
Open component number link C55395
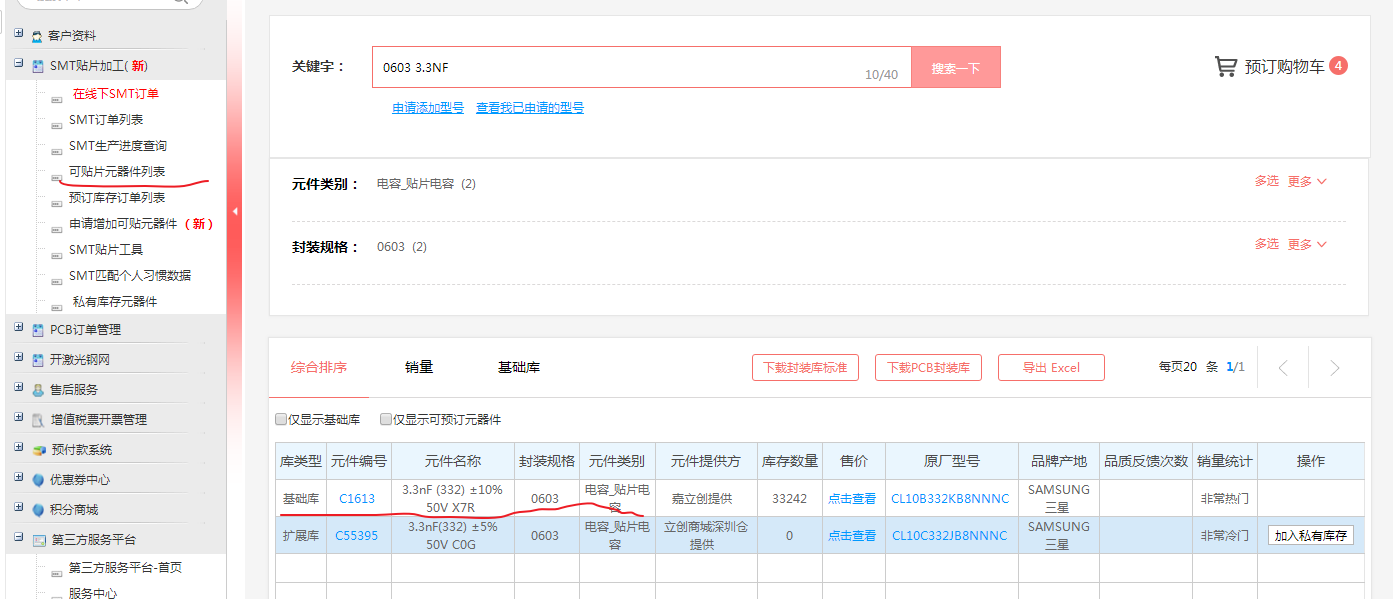357,536
